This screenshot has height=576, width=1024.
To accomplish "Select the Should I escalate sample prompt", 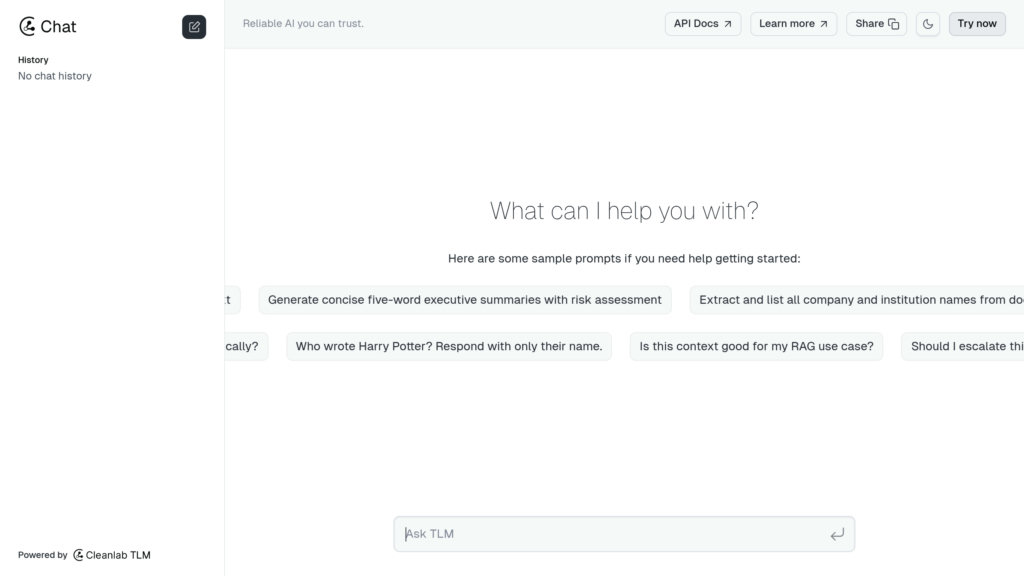I will coord(963,346).
